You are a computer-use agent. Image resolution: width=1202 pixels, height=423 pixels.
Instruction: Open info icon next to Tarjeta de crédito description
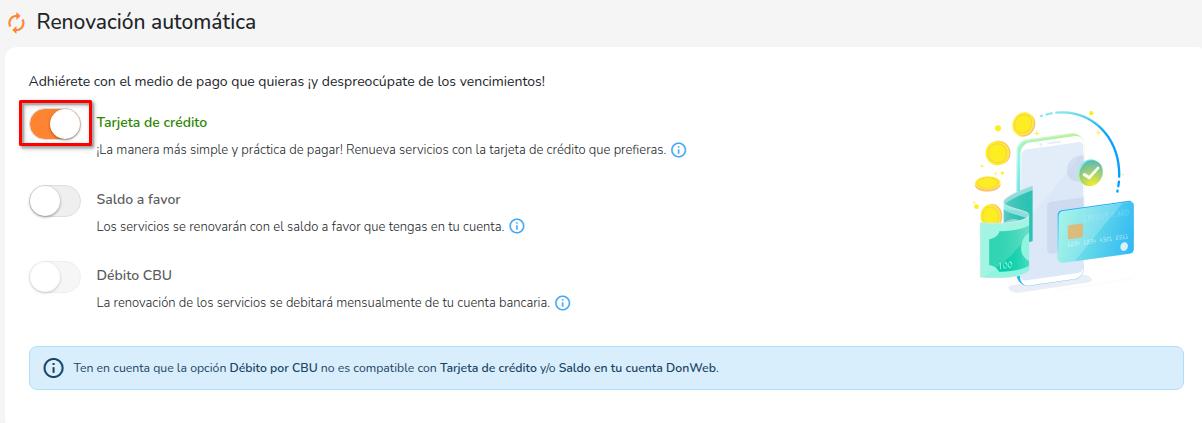[x=678, y=150]
